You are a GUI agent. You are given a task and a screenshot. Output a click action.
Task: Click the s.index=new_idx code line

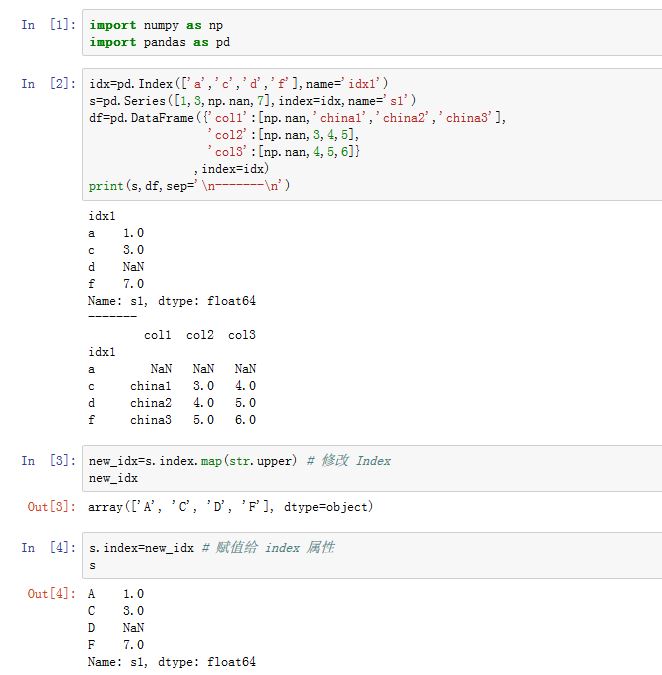point(141,548)
